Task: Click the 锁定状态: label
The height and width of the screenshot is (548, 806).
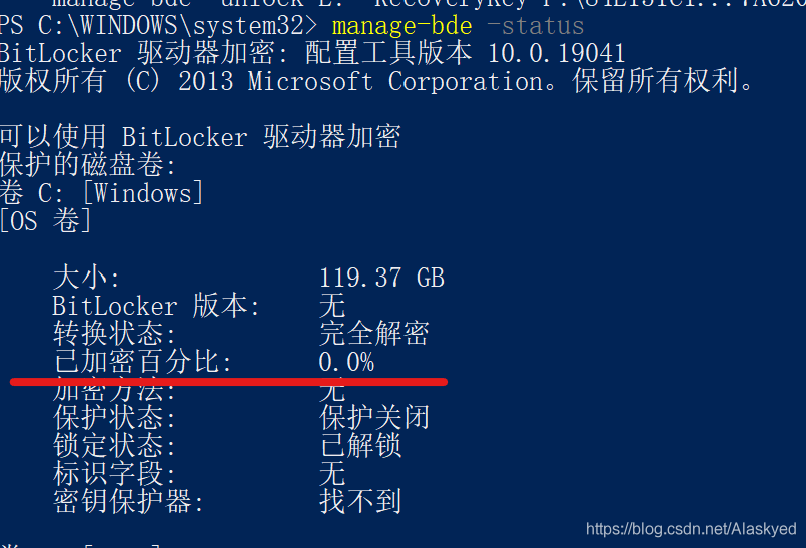Action: point(115,446)
